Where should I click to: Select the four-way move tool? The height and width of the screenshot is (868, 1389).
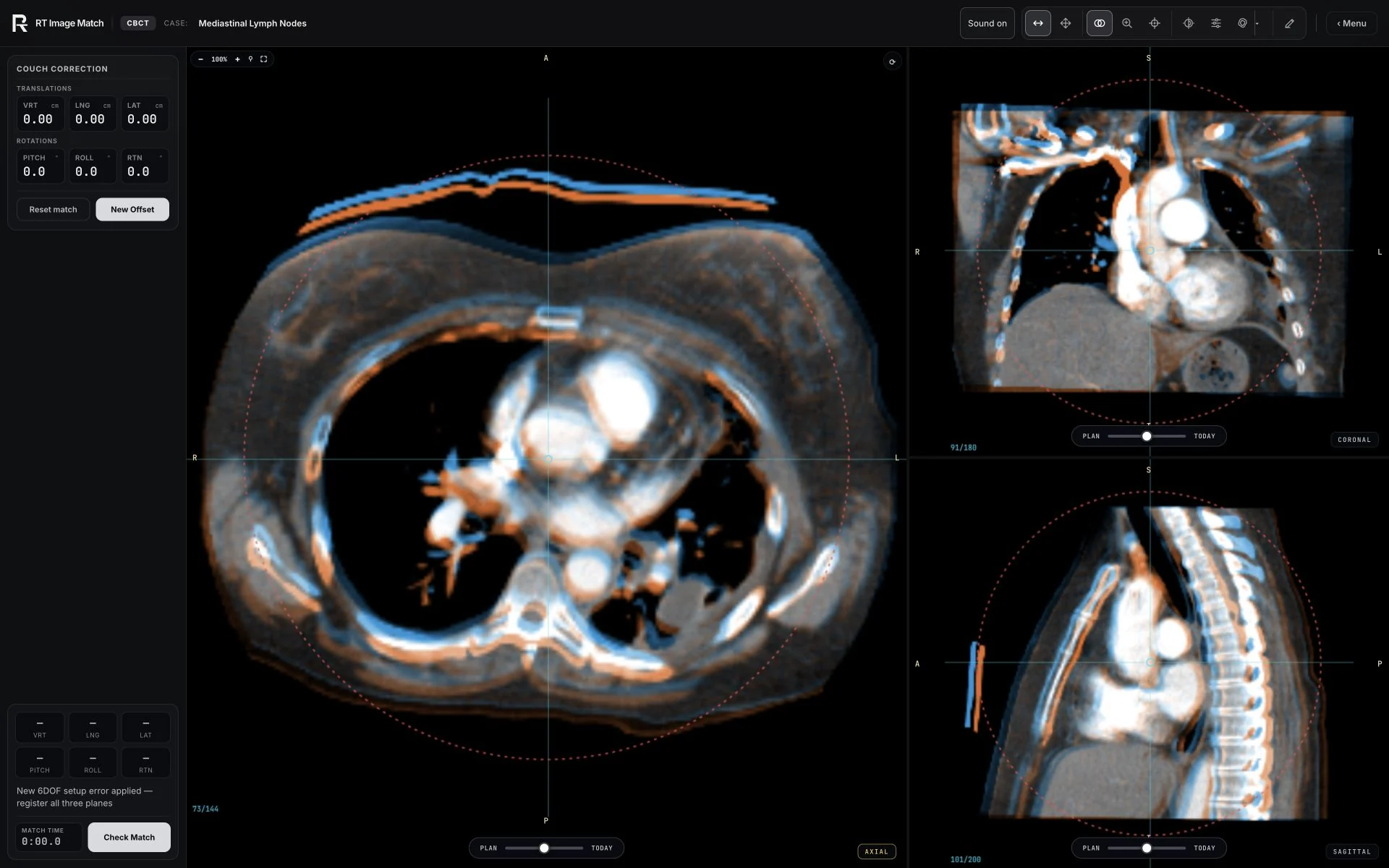(1066, 23)
